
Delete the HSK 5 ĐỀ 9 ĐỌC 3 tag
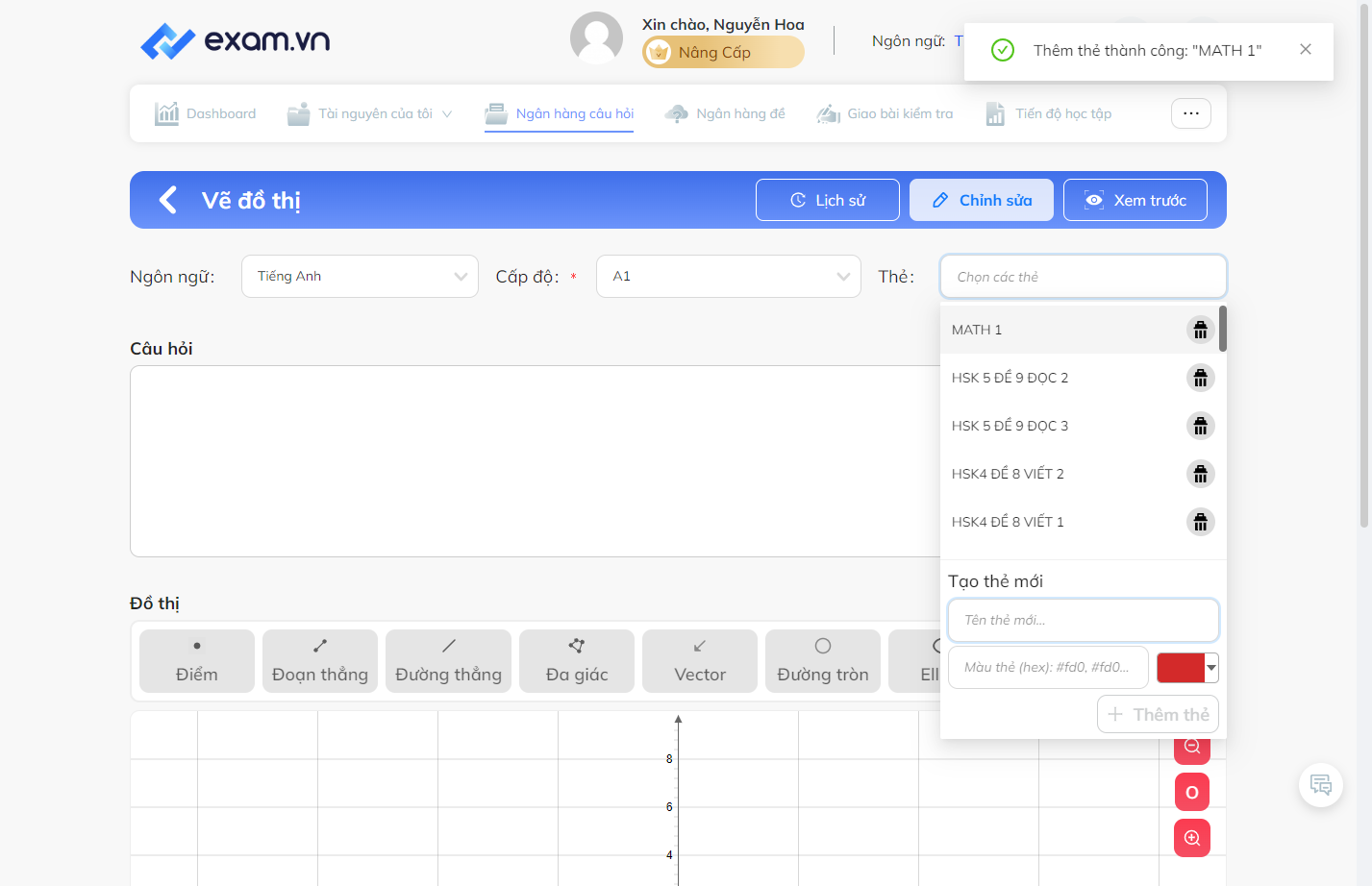(x=1200, y=426)
